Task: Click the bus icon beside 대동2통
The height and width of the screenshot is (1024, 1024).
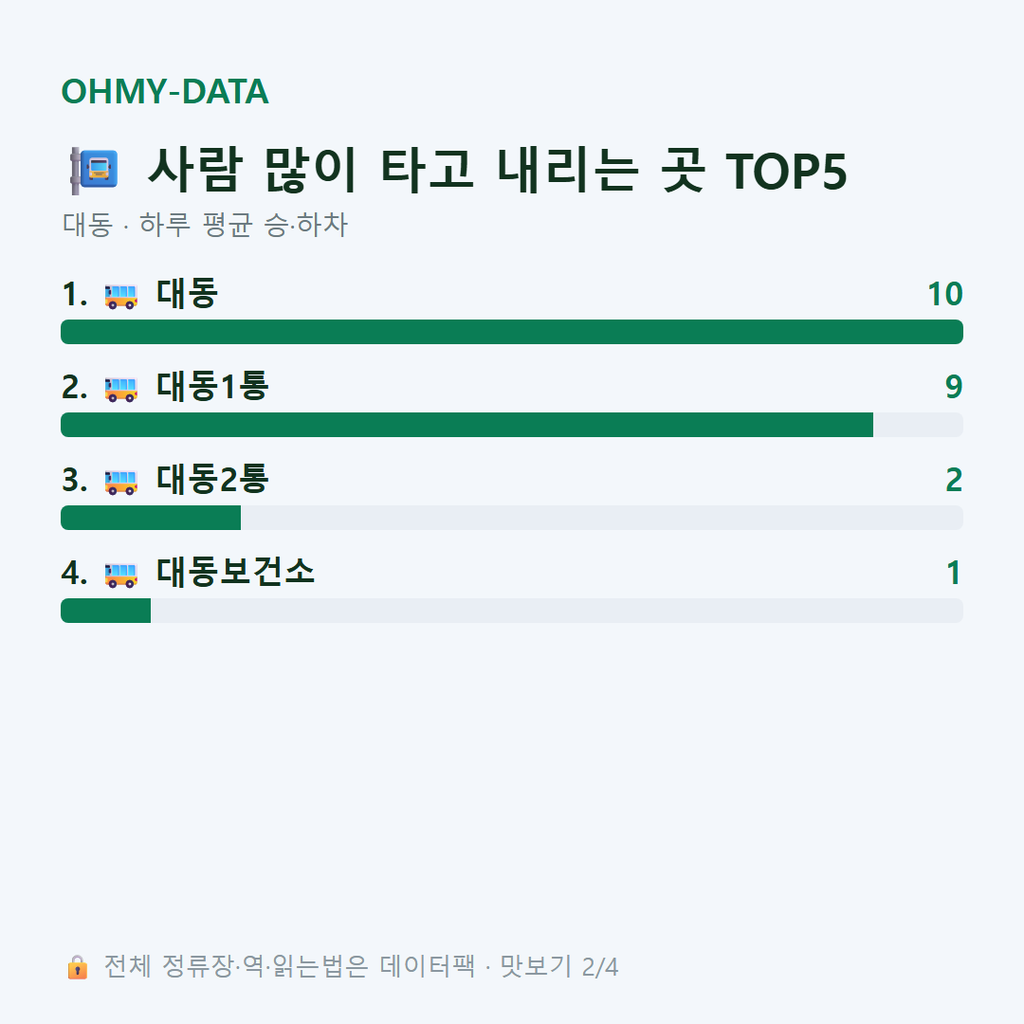Action: [x=121, y=482]
